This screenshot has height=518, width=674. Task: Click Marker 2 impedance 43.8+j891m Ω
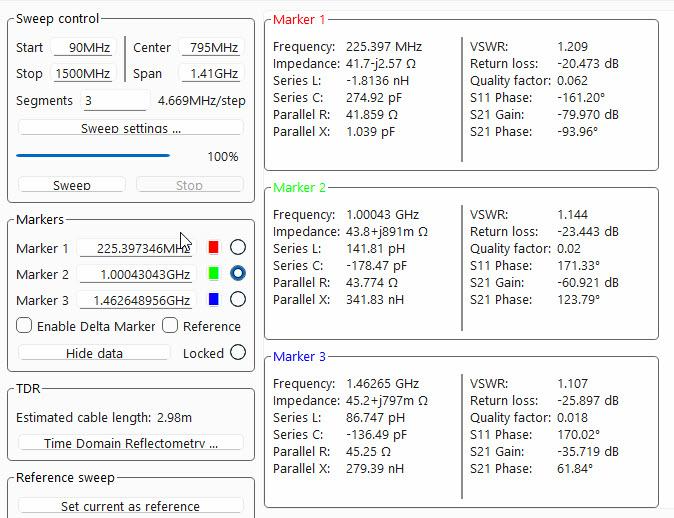(386, 232)
